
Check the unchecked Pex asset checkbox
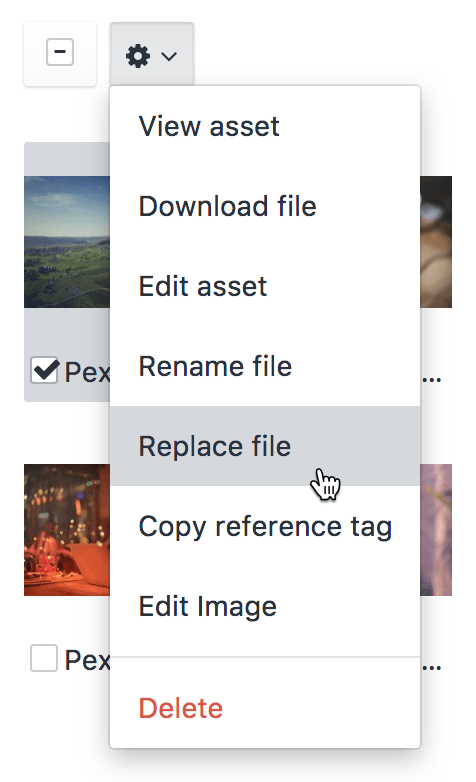44,658
